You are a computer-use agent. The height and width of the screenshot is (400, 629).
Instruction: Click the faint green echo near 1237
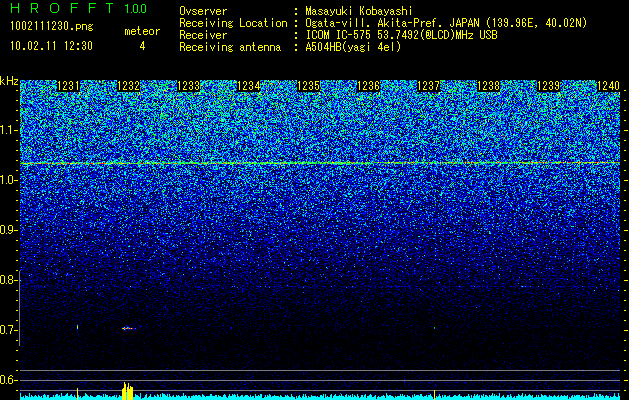tap(434, 328)
